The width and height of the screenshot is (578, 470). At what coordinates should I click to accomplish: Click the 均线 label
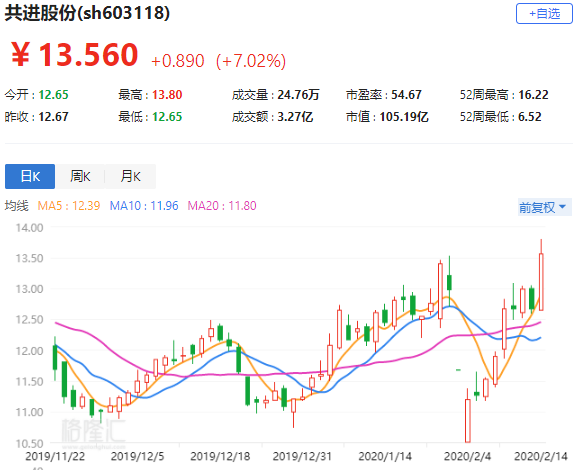17,206
